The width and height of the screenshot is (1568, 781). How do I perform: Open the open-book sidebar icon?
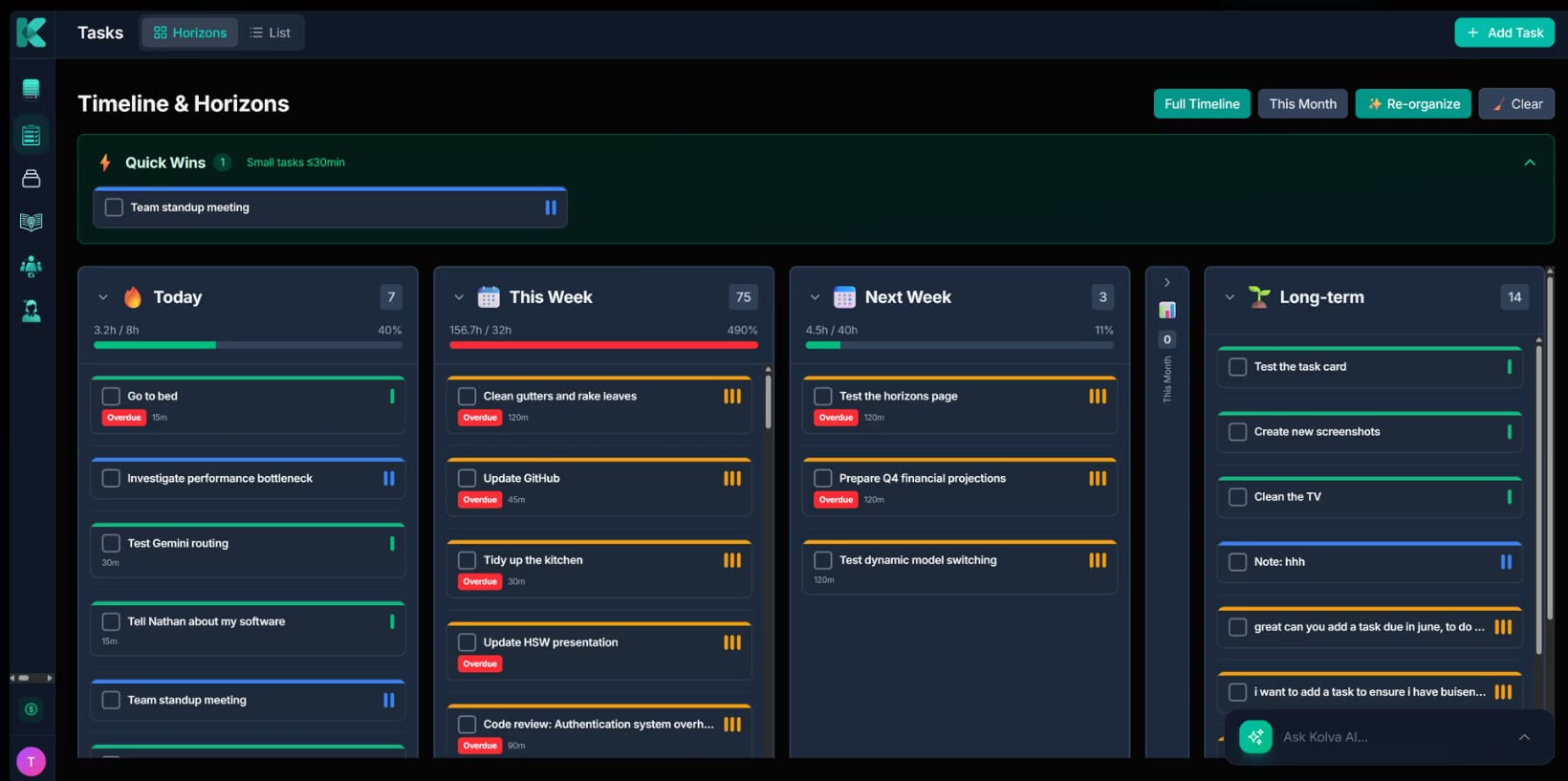[x=32, y=222]
